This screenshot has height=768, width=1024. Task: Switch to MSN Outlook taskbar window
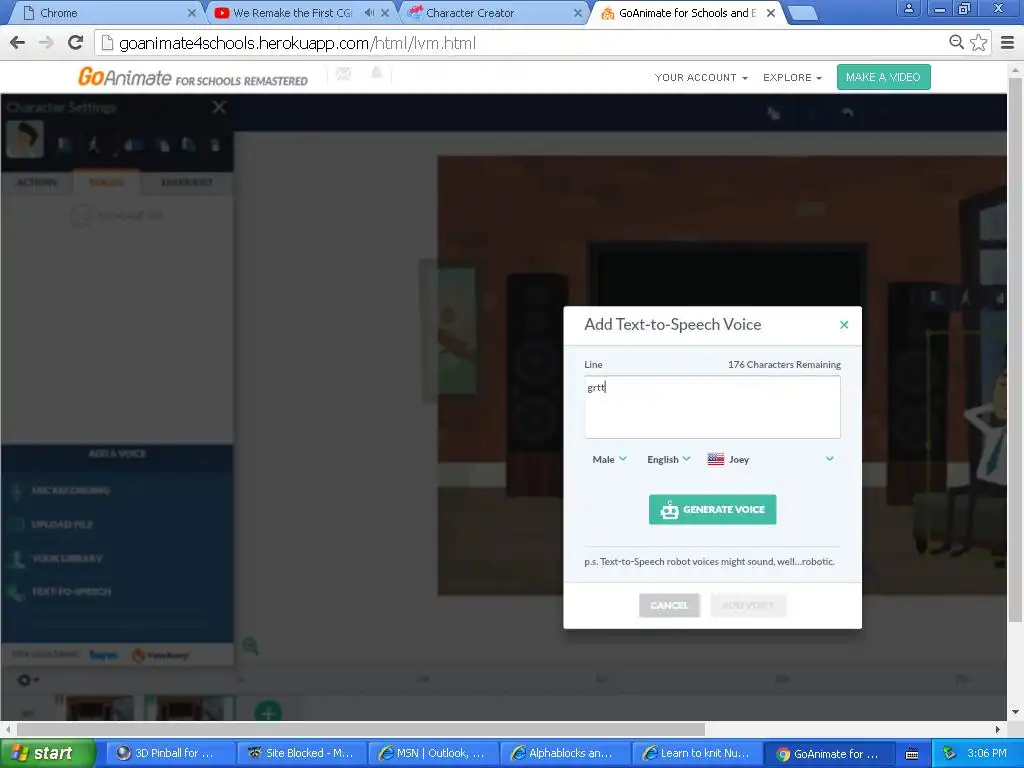434,753
